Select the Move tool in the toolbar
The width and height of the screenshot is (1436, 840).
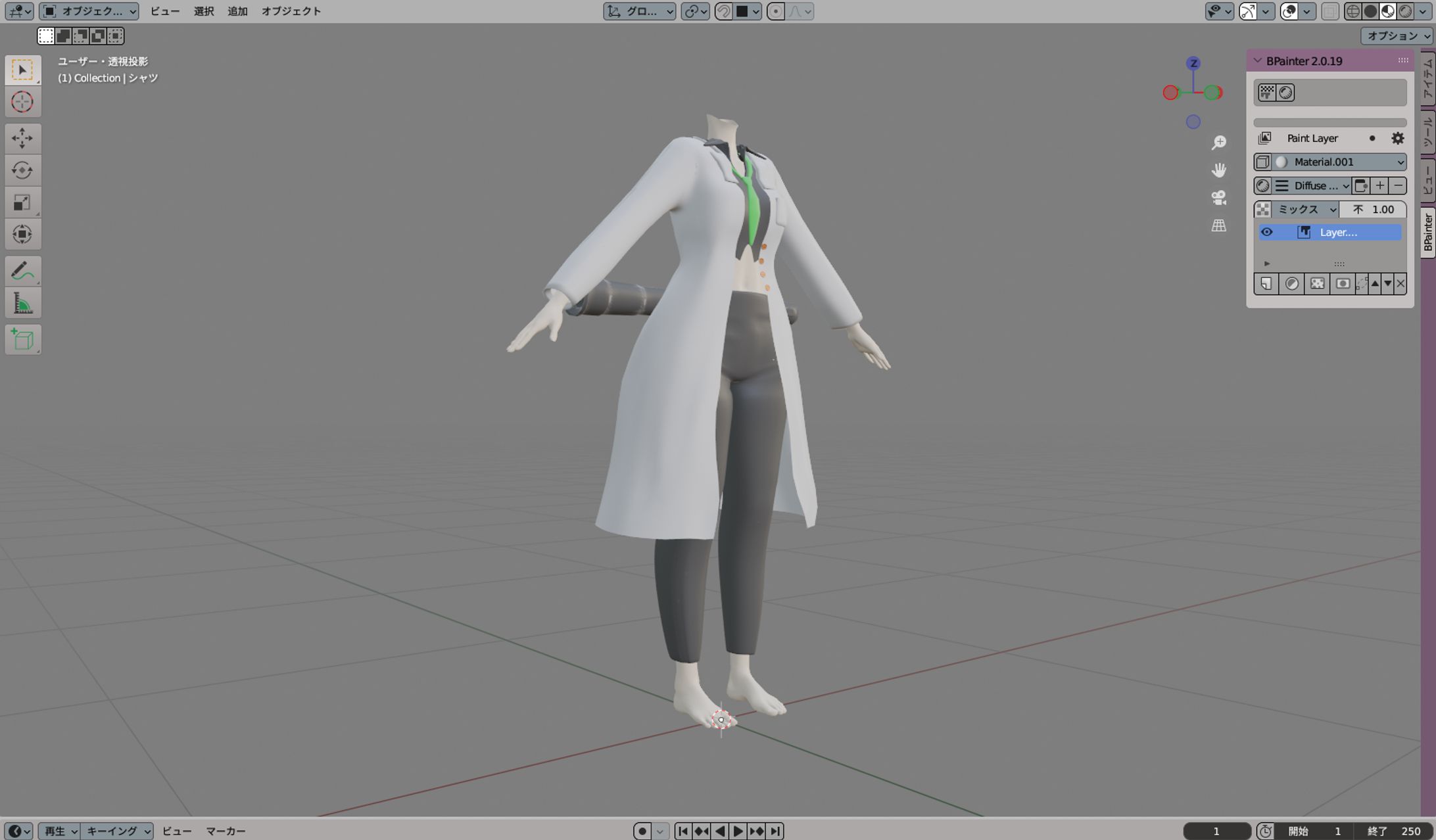coord(22,138)
